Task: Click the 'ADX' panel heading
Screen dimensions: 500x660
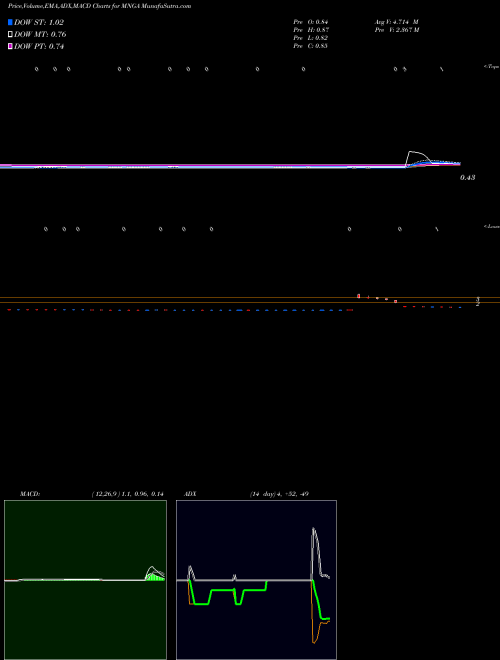Action: (190, 494)
